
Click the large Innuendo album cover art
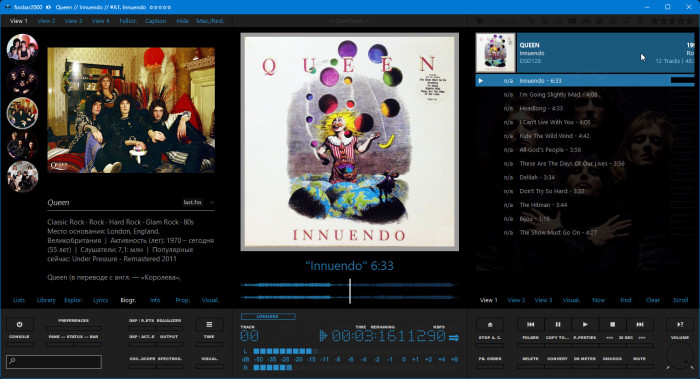click(350, 142)
